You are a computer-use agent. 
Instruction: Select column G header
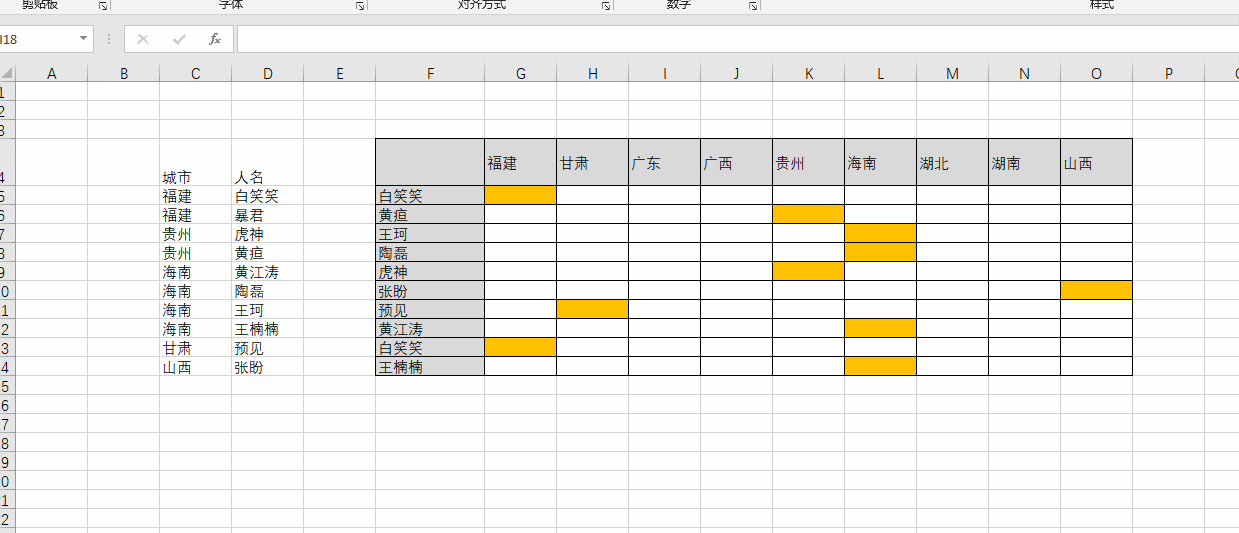pos(520,73)
